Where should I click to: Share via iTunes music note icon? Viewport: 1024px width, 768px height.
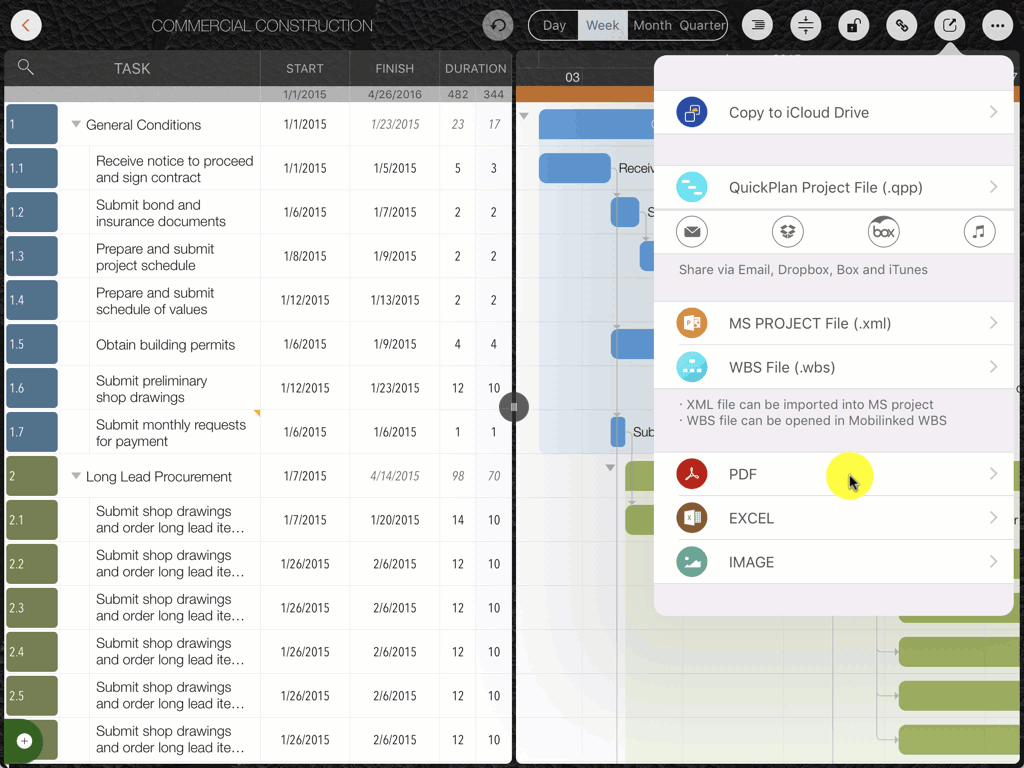[979, 232]
